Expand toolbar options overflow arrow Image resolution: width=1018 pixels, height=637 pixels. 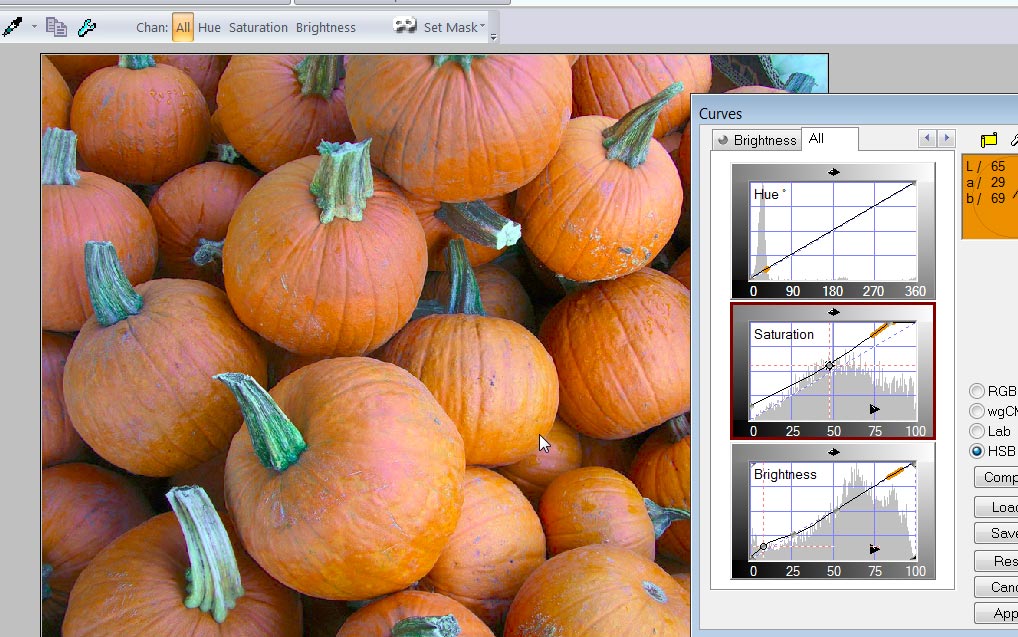tap(493, 37)
